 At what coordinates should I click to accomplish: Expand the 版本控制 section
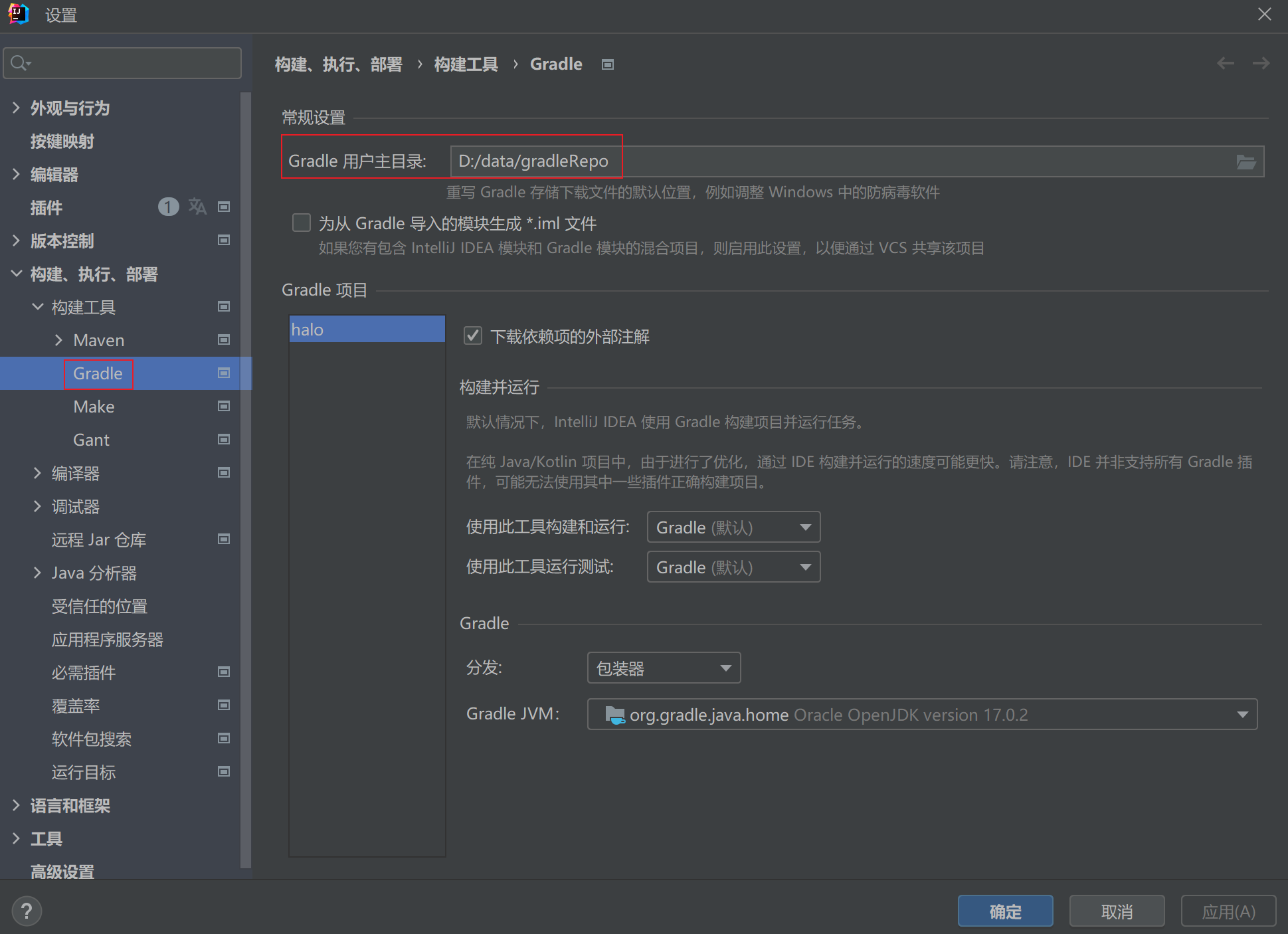pos(16,240)
